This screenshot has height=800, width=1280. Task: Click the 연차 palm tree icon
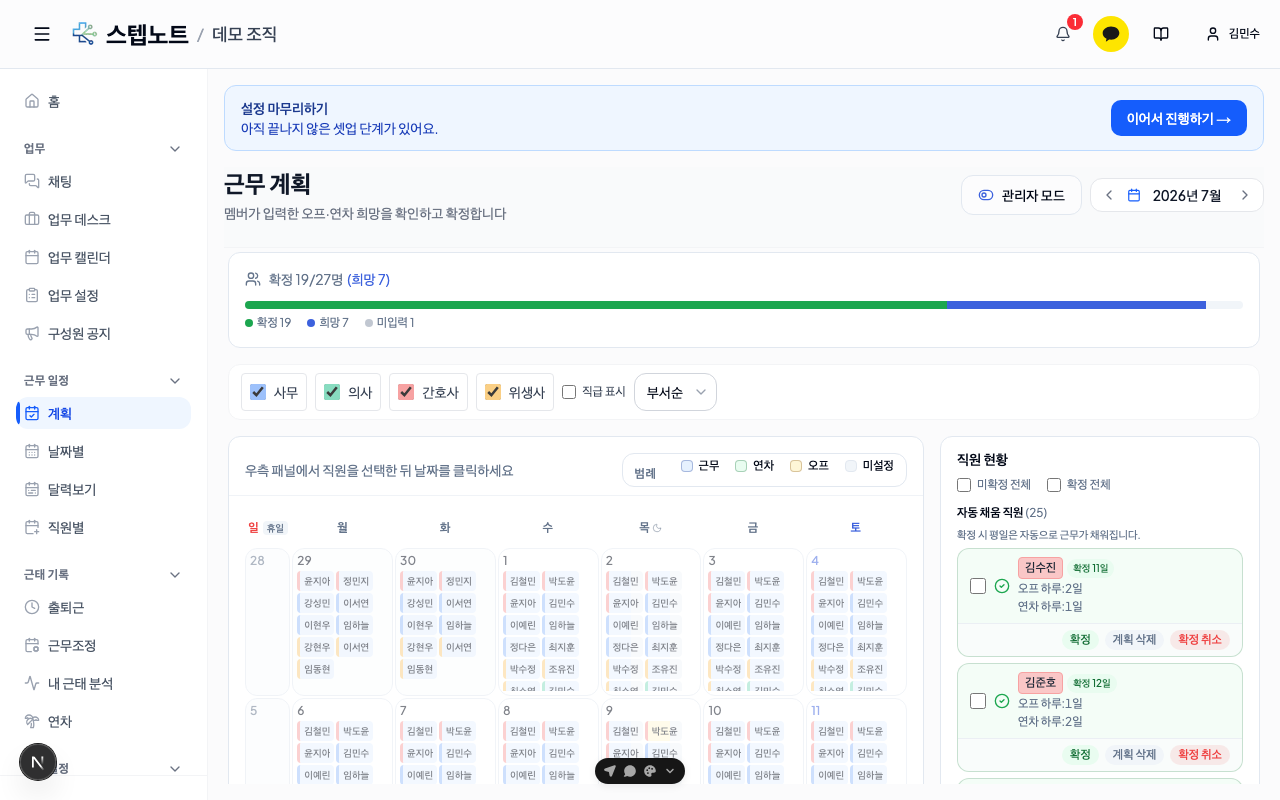pyautogui.click(x=32, y=721)
